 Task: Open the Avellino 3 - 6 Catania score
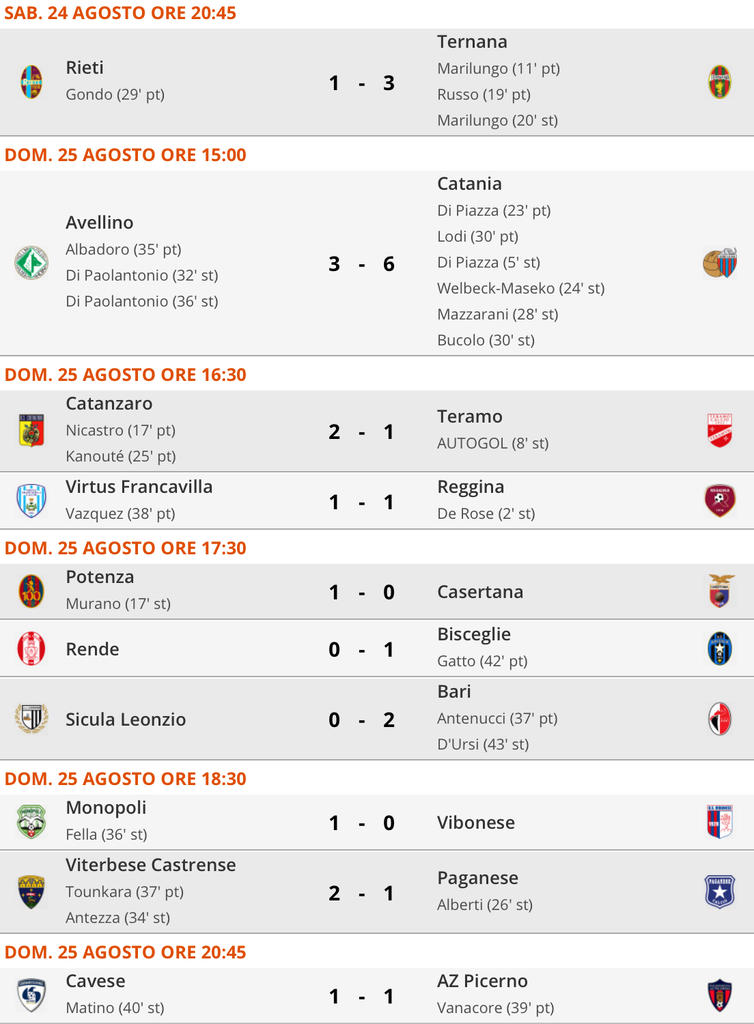click(362, 263)
